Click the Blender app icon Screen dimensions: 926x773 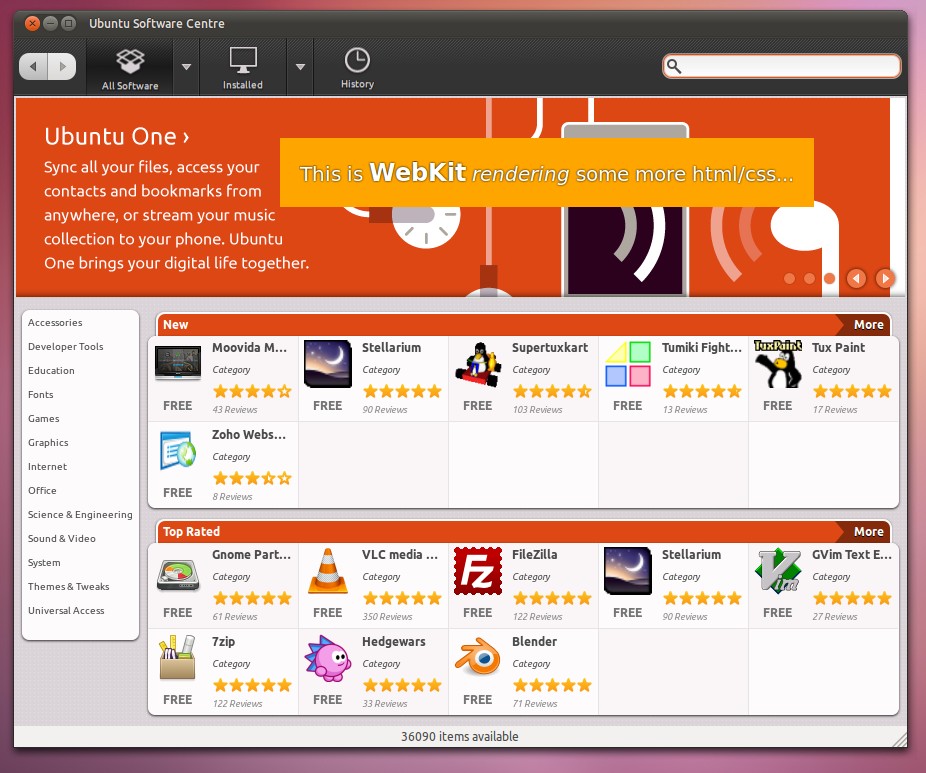tap(477, 658)
